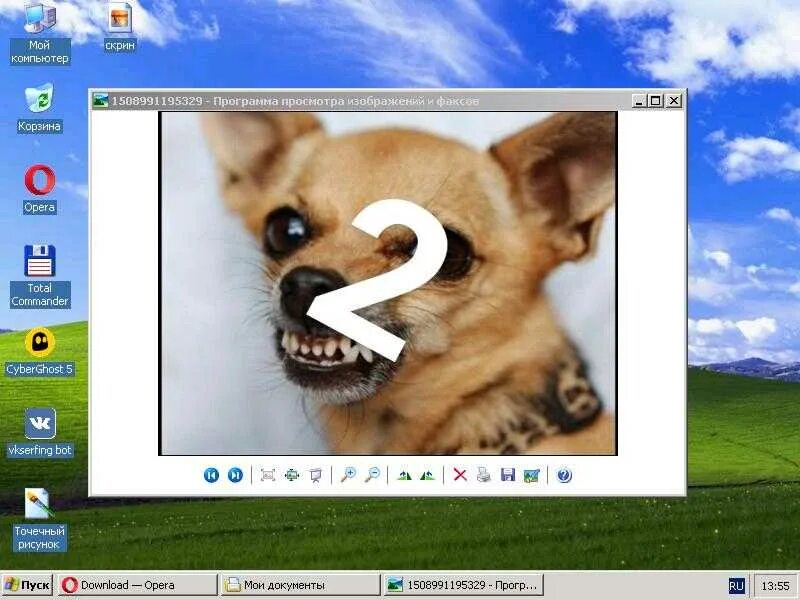Click RU language indicator in tray
Screen dimensions: 800x600
point(736,586)
